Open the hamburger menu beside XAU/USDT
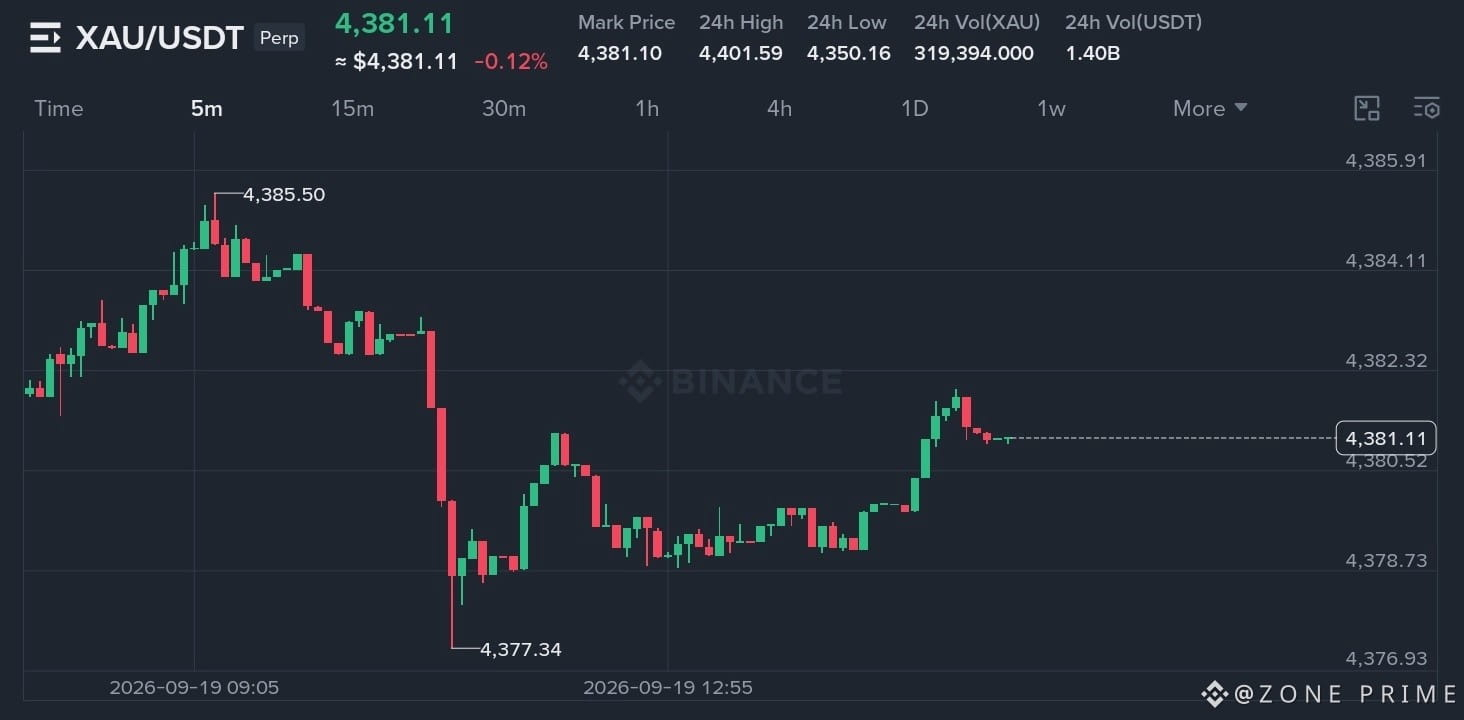This screenshot has width=1464, height=720. click(45, 39)
